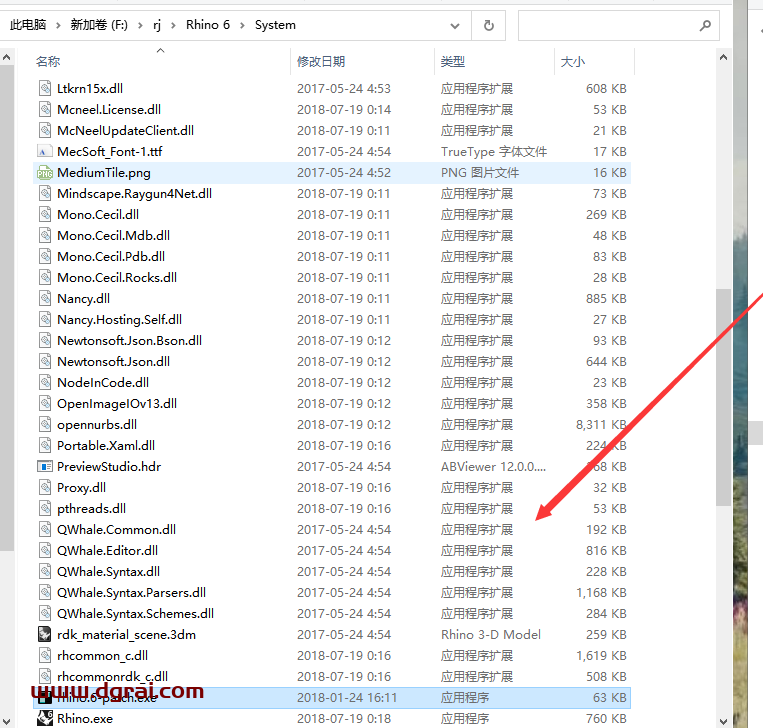The height and width of the screenshot is (728, 763).
Task: Expand the chevron after 新加卷 (F:) in the path
Action: [140, 25]
